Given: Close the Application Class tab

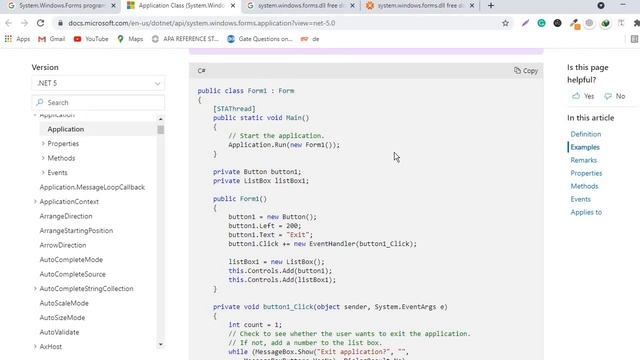Looking at the screenshot, I should [233, 6].
